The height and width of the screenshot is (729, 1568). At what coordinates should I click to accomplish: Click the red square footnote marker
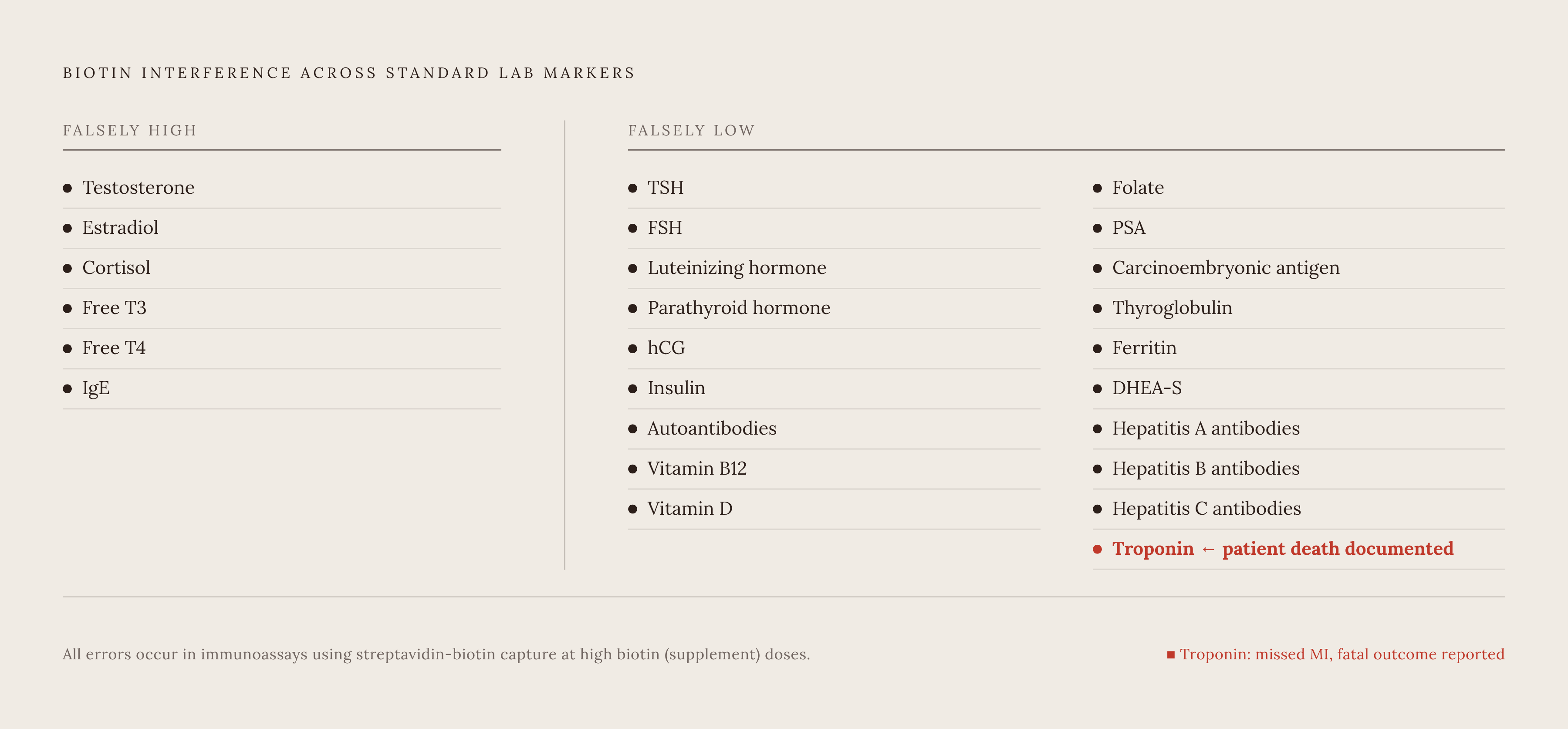pos(1170,655)
